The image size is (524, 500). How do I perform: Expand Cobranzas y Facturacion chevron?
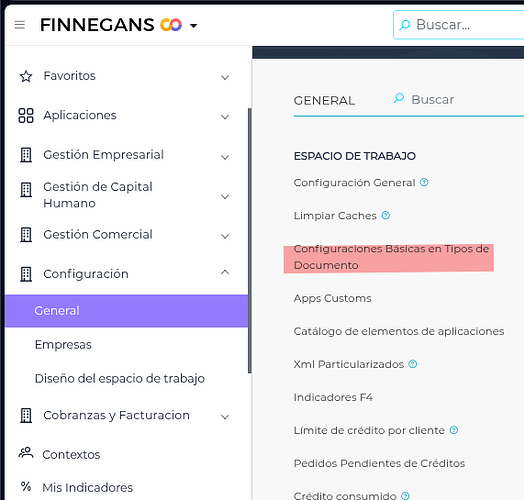225,416
